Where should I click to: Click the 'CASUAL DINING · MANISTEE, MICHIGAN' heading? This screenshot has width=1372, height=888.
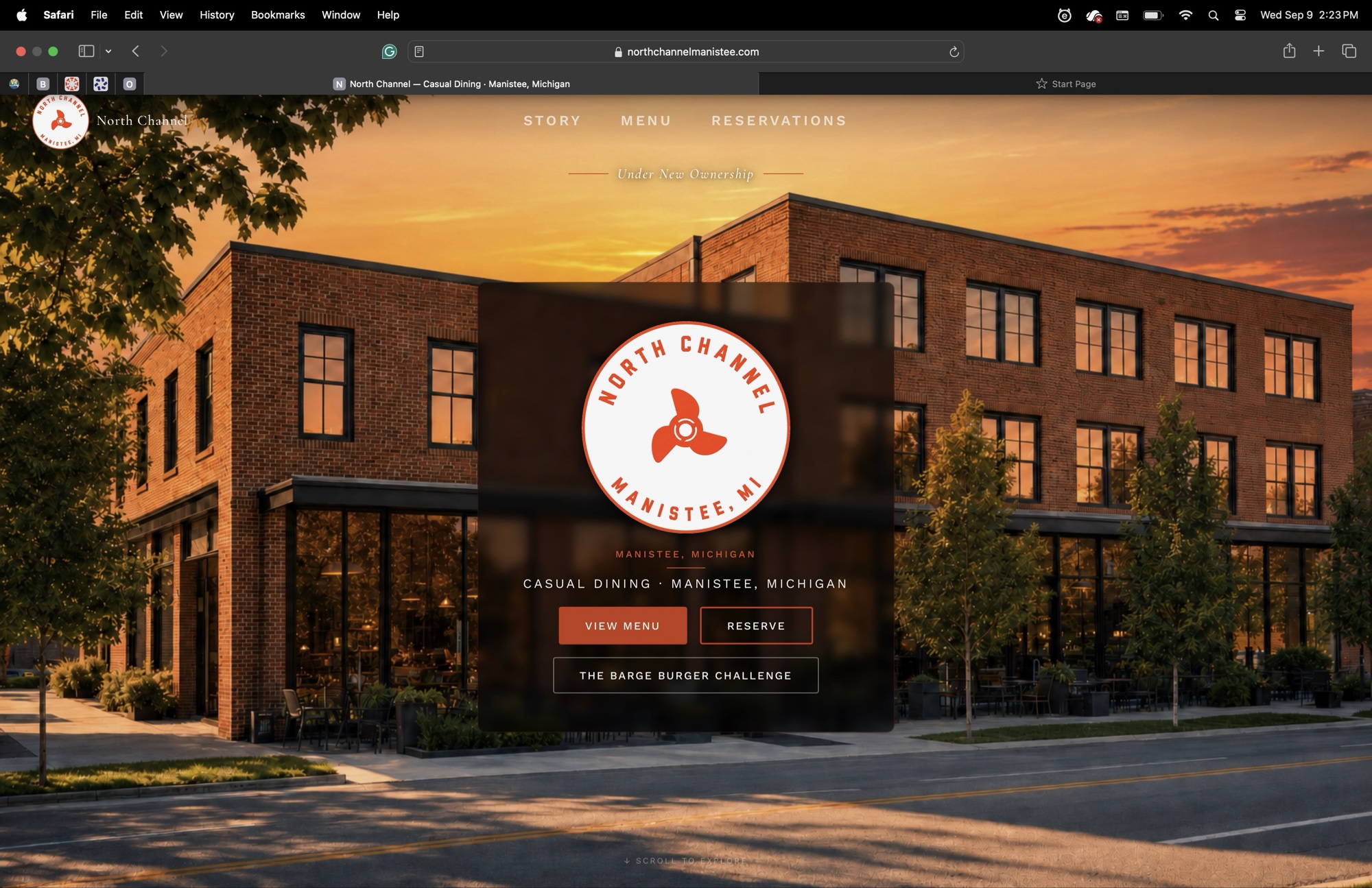pos(685,584)
